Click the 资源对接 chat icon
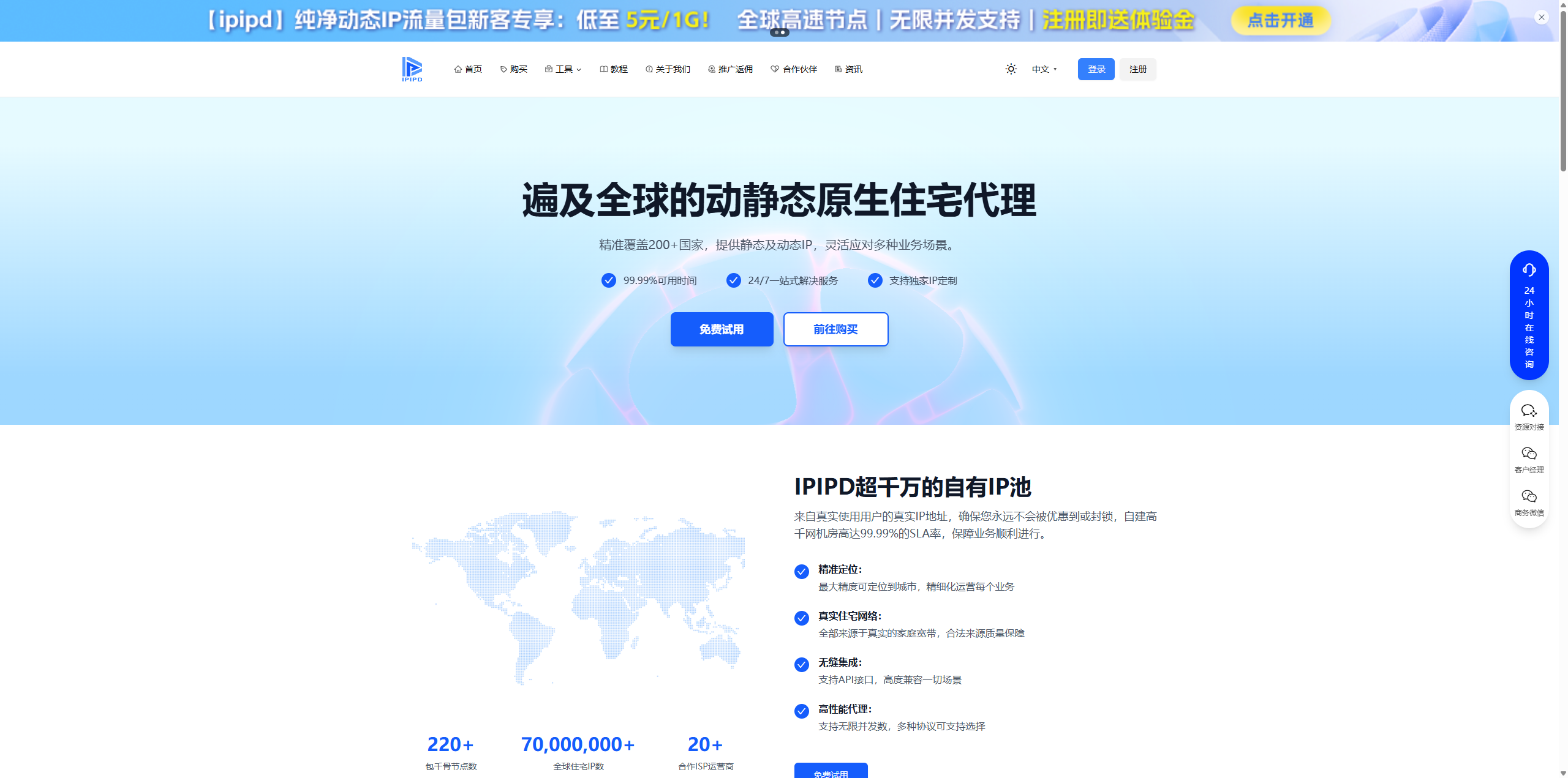 [1529, 411]
